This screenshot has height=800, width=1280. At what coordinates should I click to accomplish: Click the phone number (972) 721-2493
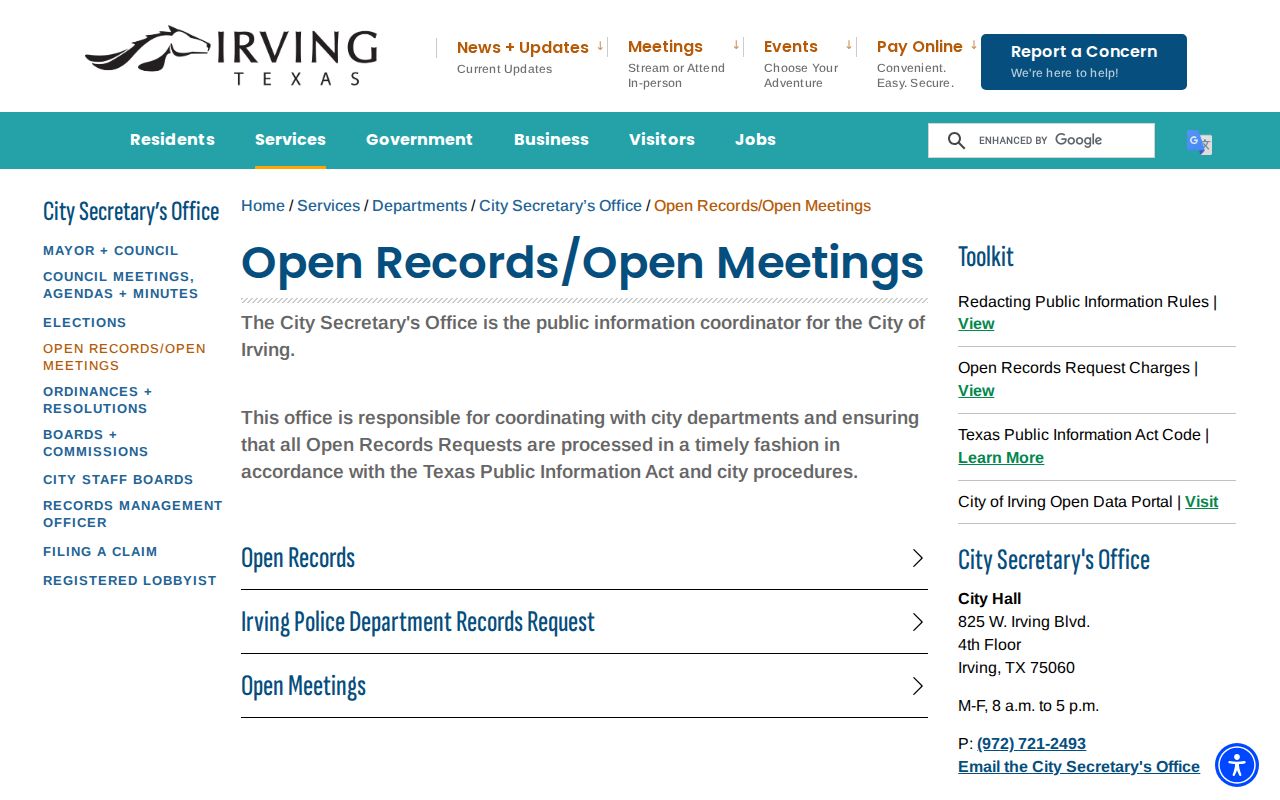[x=1031, y=744]
